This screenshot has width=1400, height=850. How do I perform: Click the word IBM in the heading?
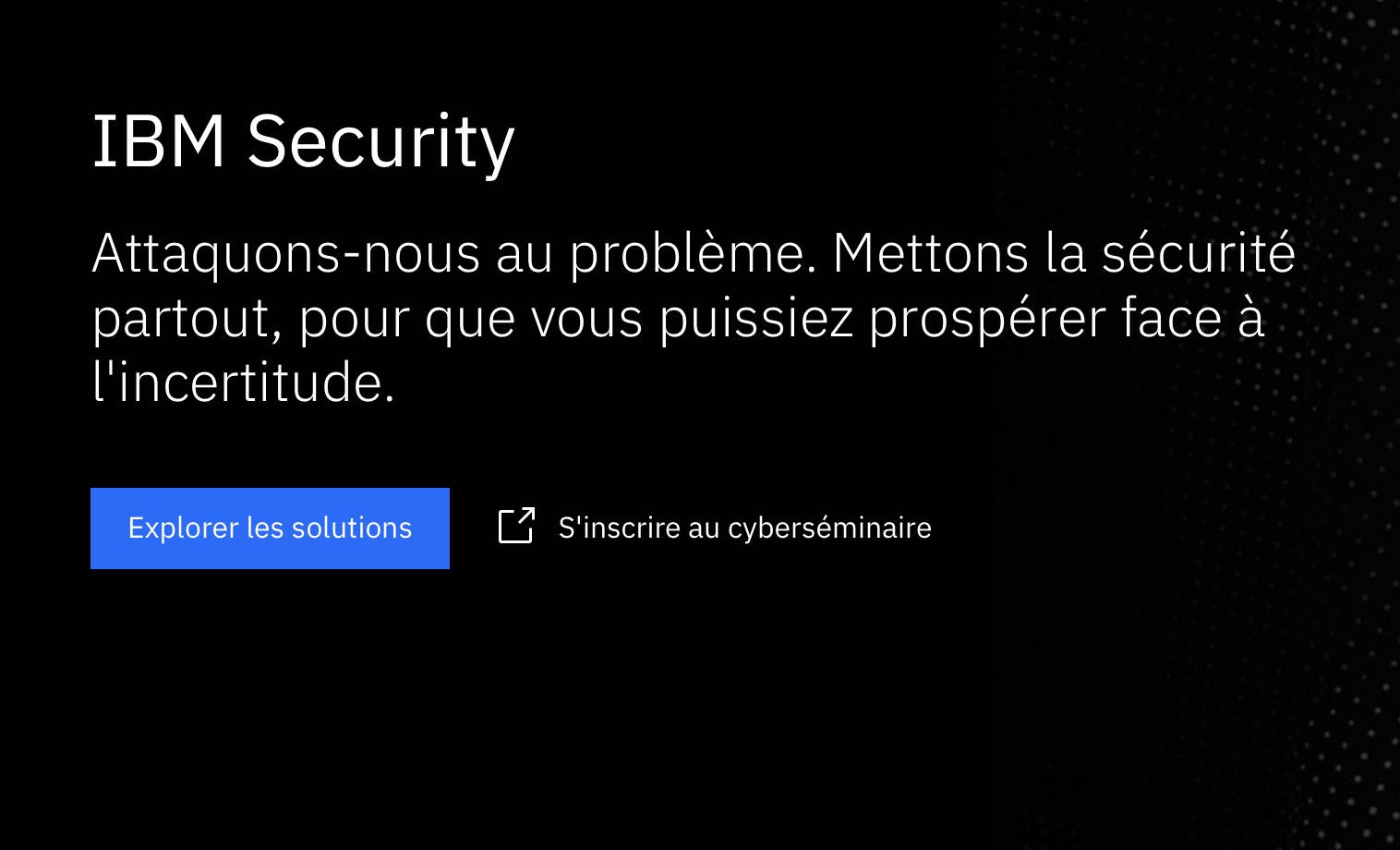tap(159, 140)
